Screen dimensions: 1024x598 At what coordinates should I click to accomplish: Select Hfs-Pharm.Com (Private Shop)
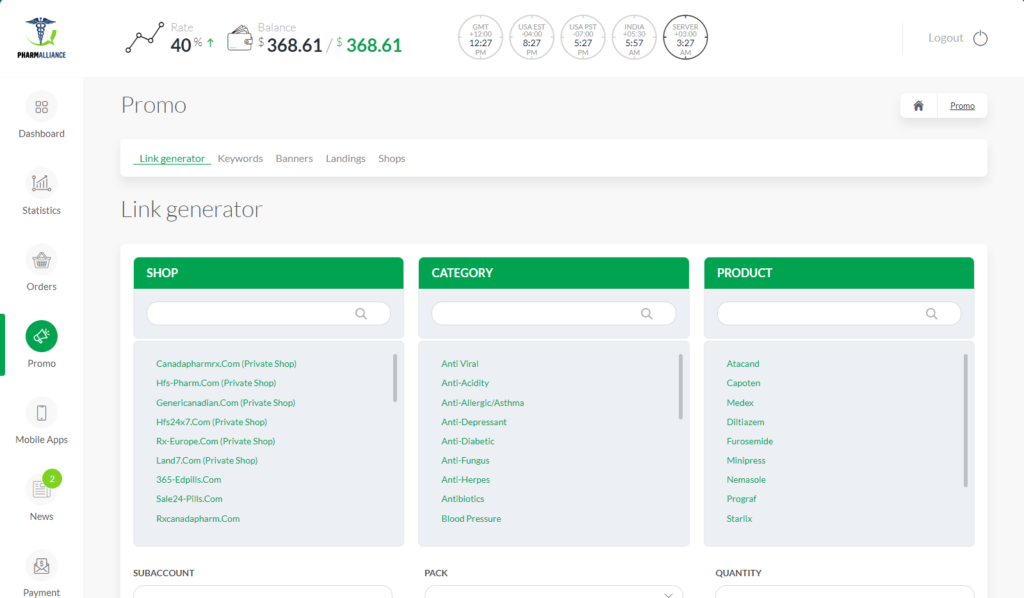(216, 383)
